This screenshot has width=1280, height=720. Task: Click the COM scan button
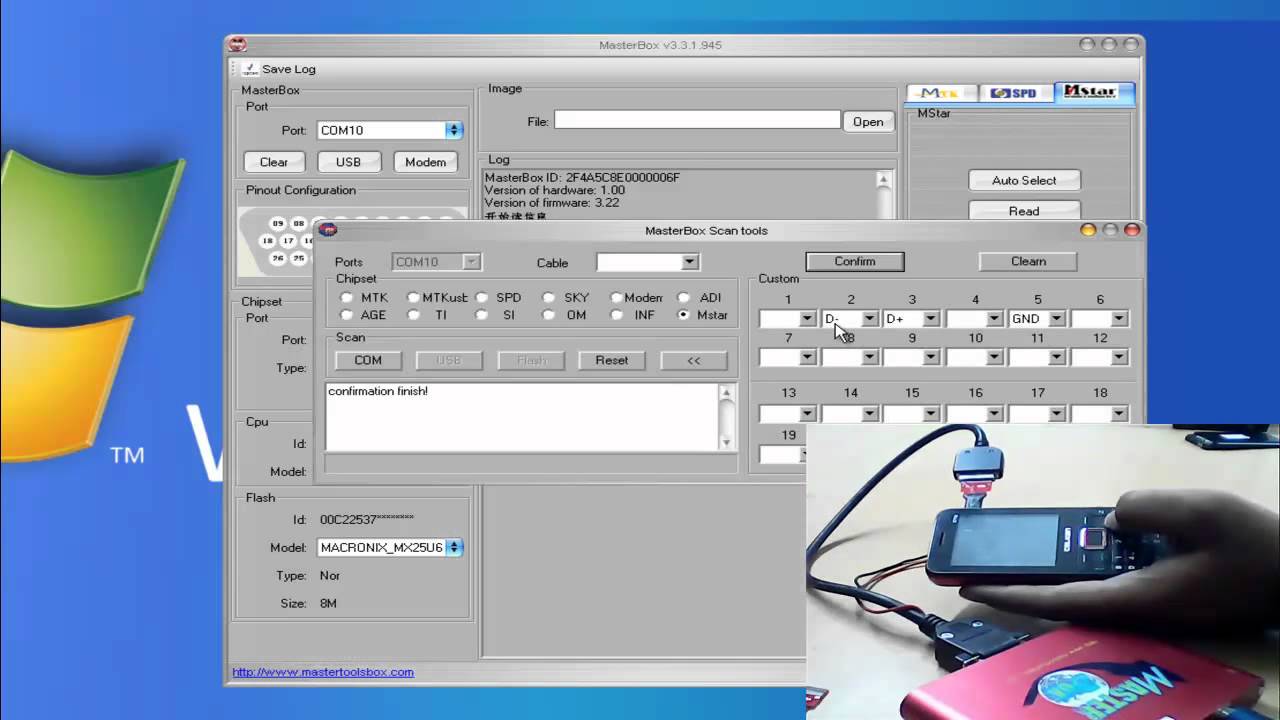pos(368,360)
